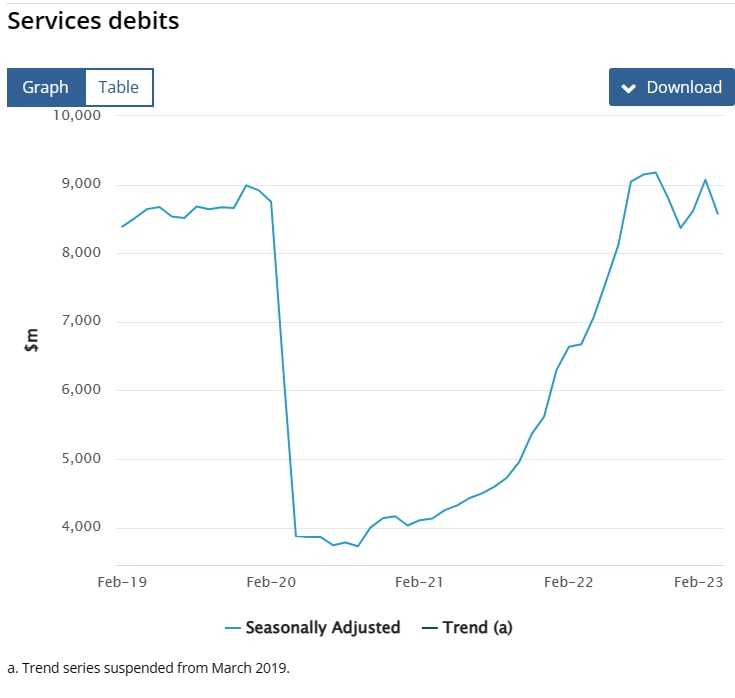Image resolution: width=735 pixels, height=698 pixels.
Task: Select the Graph tab
Action: (46, 87)
